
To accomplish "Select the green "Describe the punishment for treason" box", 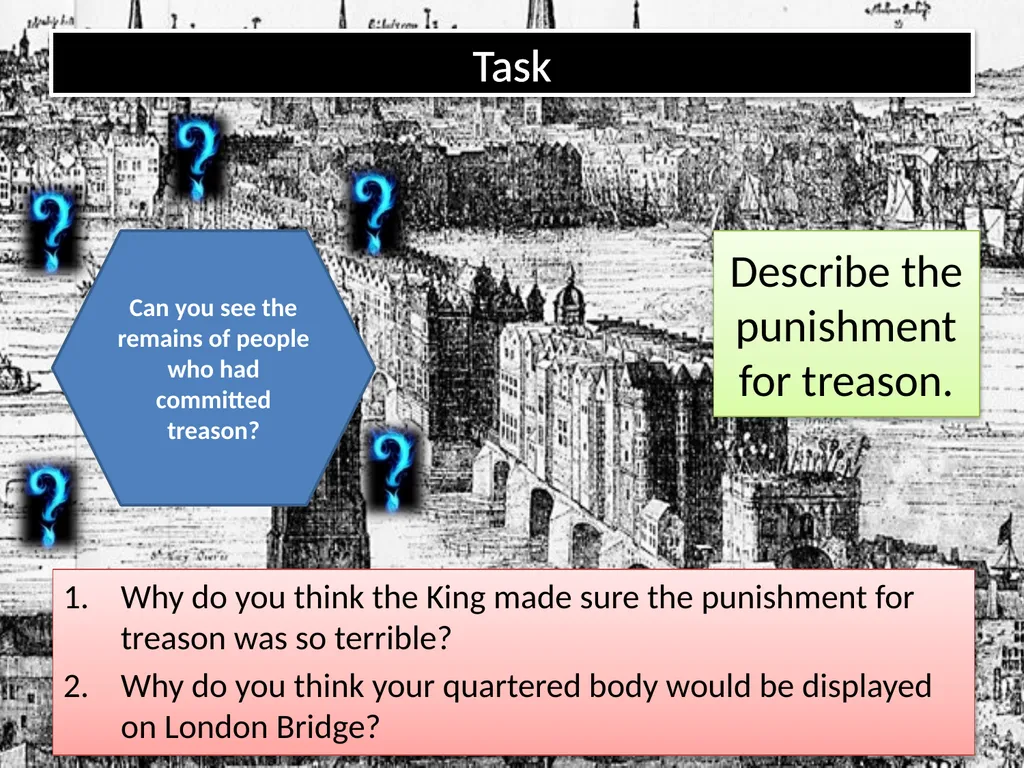I will click(846, 323).
